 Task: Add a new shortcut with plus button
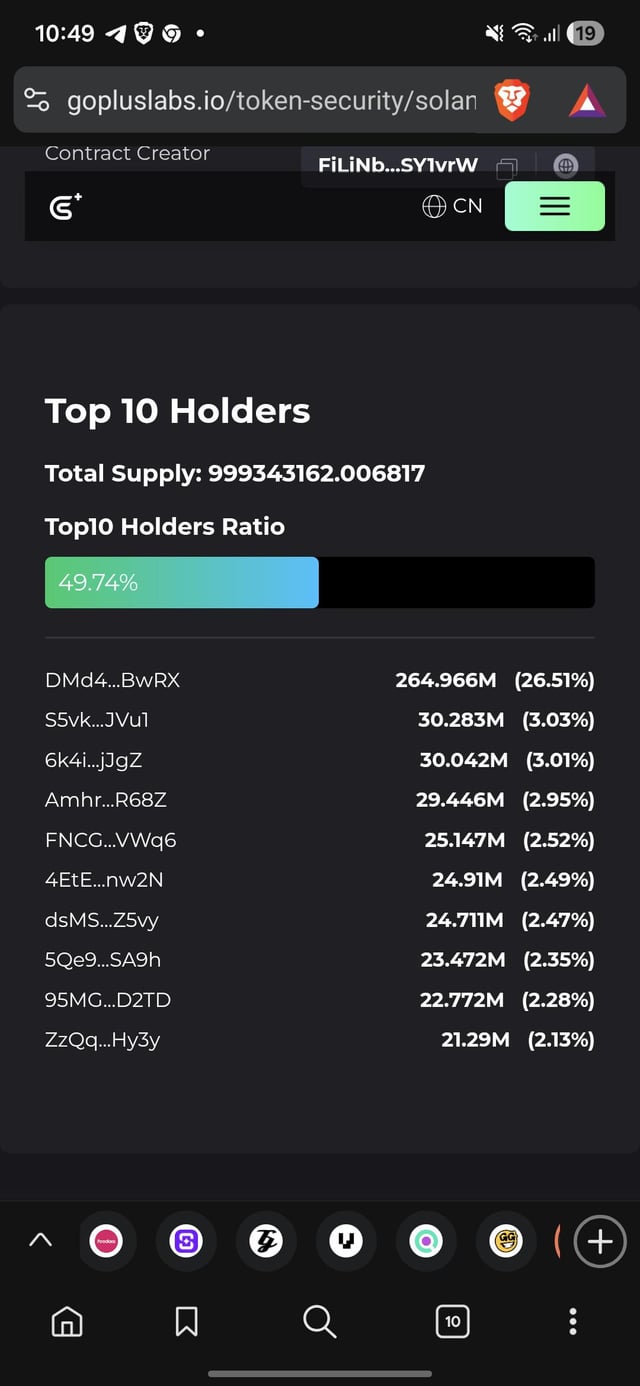pyautogui.click(x=600, y=1241)
